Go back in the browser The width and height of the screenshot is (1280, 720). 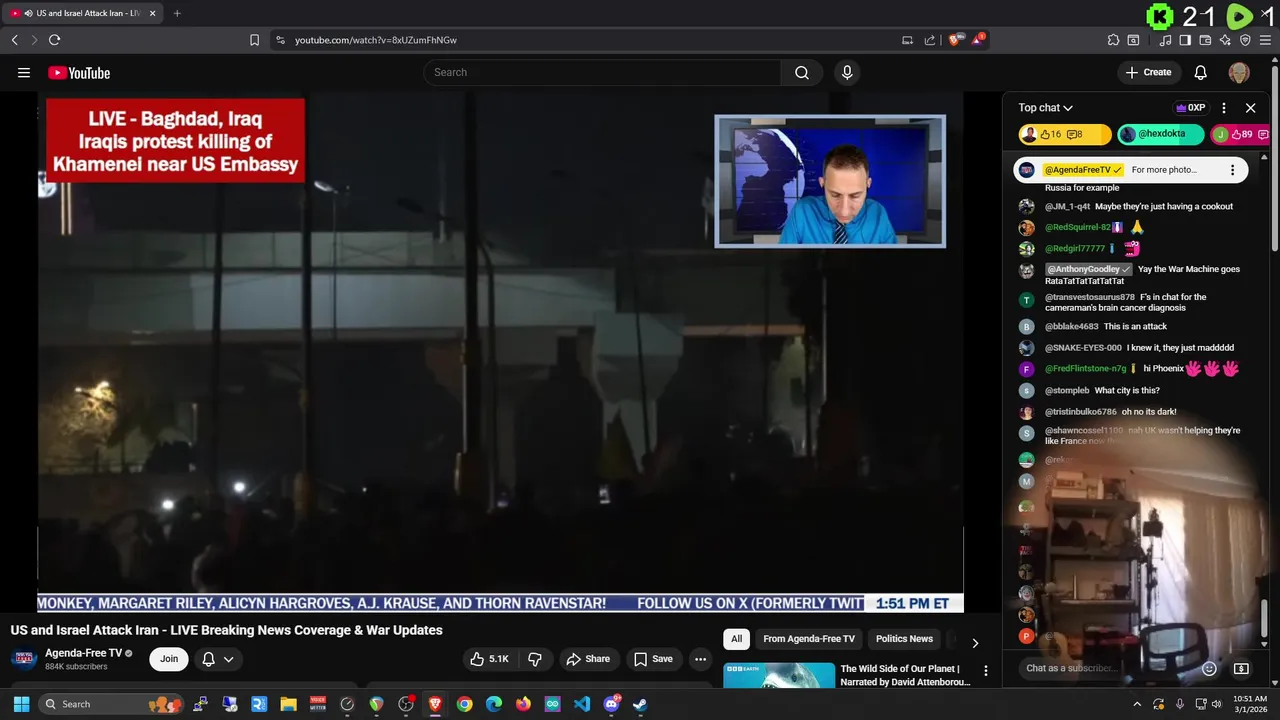[14, 40]
